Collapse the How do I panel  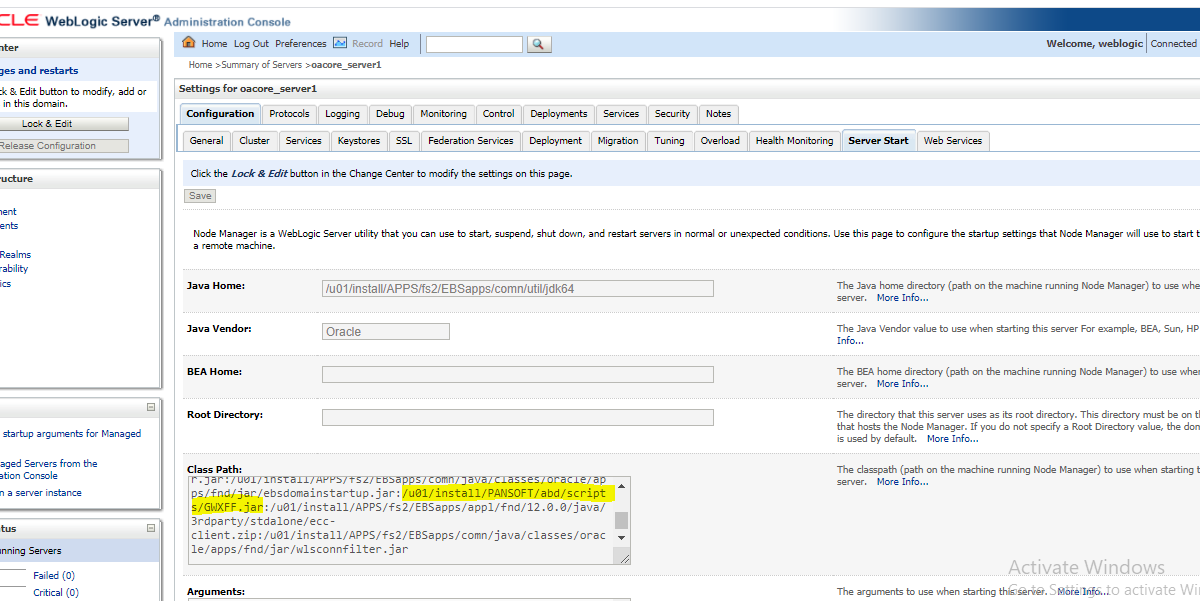[151, 406]
